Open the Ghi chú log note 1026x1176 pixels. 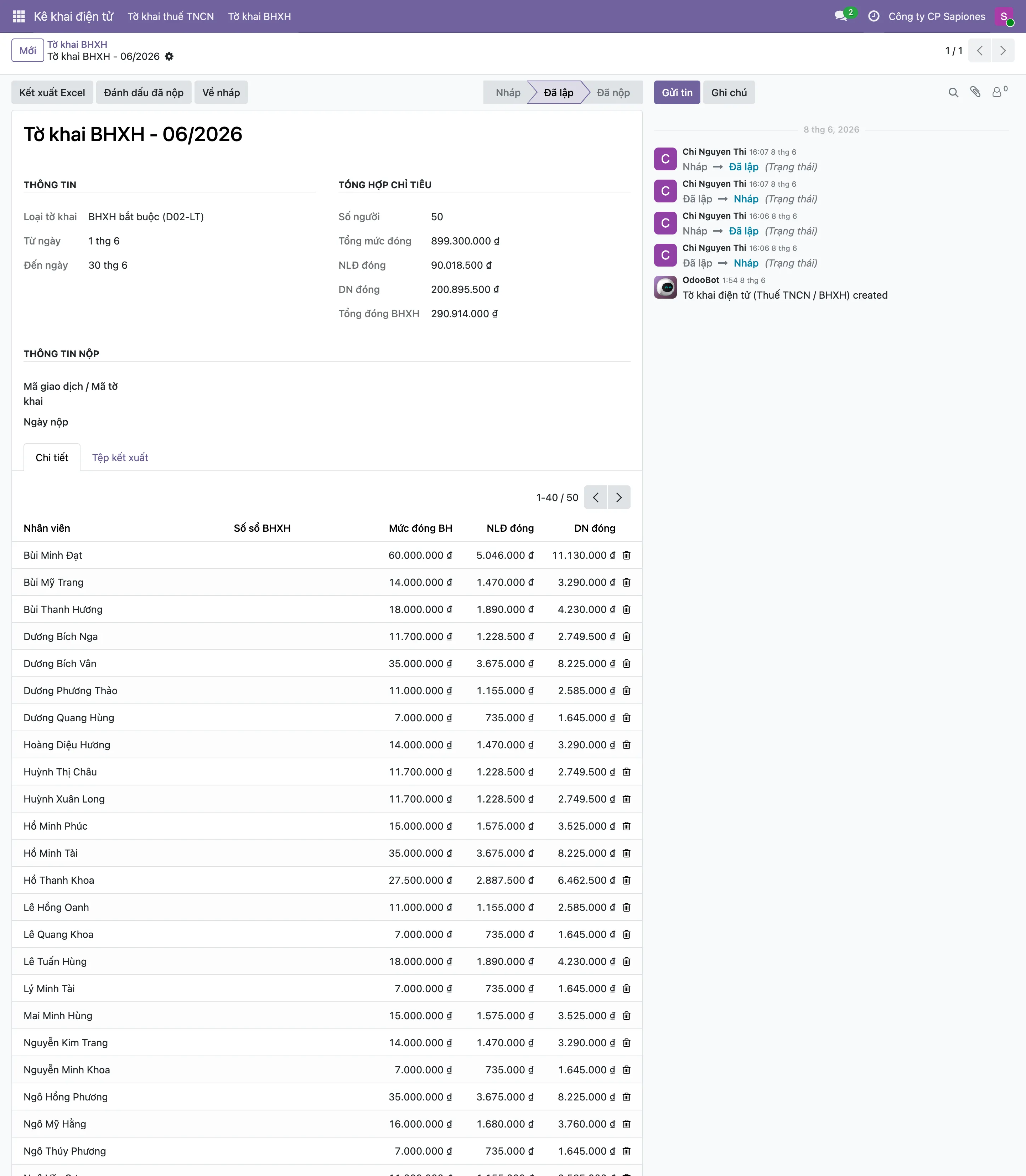729,92
